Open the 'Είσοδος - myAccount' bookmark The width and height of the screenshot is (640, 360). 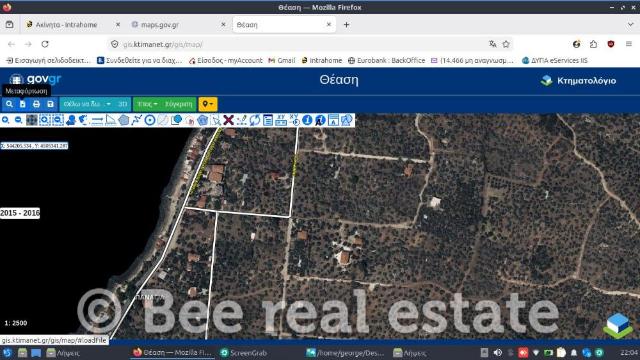point(226,60)
